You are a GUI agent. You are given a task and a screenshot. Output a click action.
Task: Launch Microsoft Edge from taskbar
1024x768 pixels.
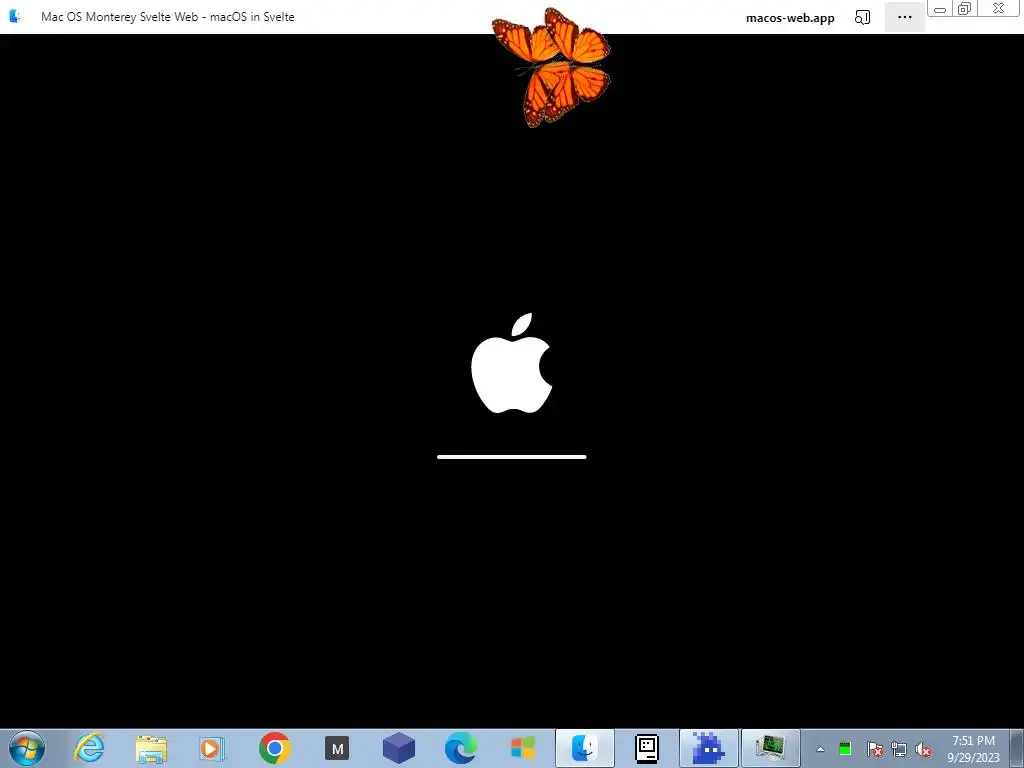click(x=461, y=748)
